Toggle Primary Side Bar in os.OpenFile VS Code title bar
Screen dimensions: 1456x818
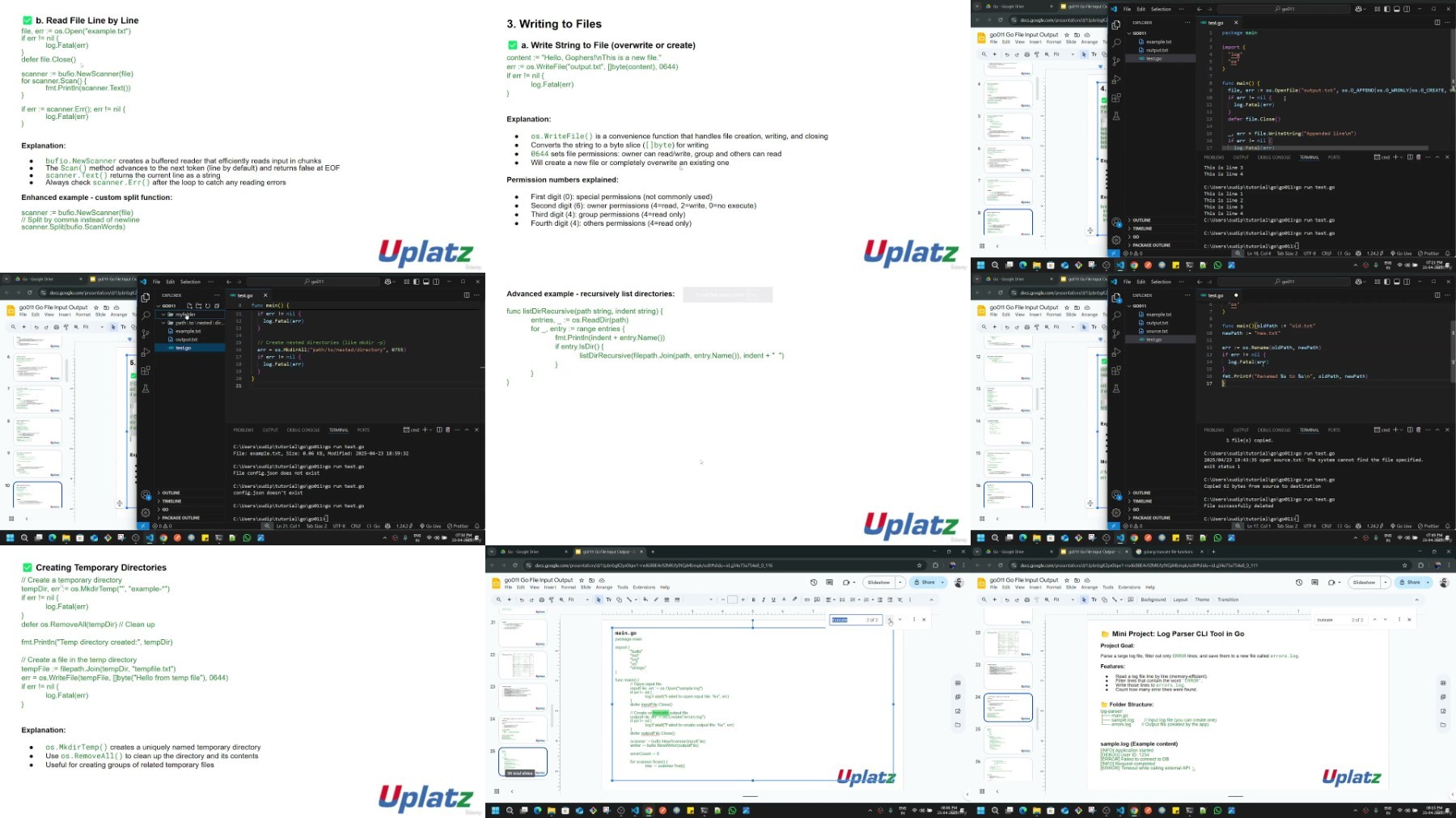(1387, 9)
